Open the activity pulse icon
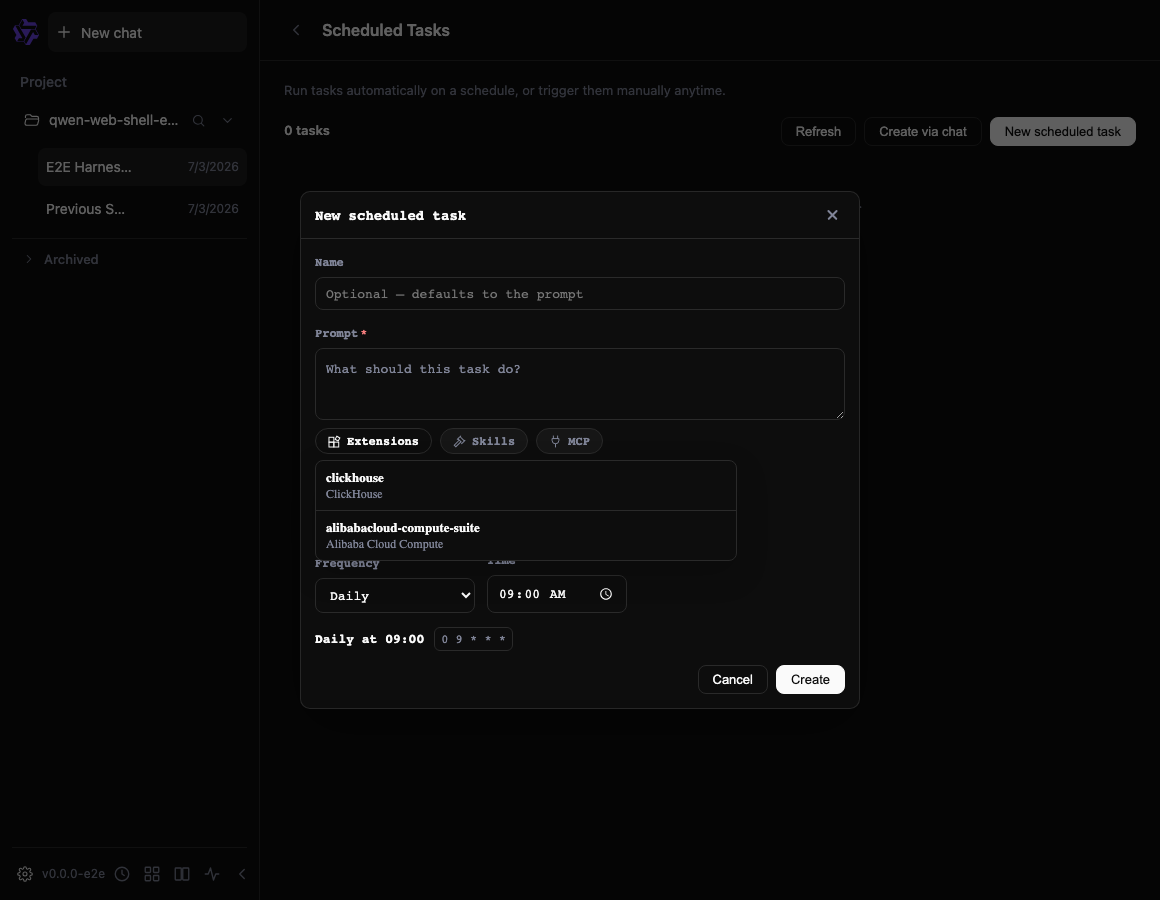This screenshot has height=900, width=1160. coord(212,874)
